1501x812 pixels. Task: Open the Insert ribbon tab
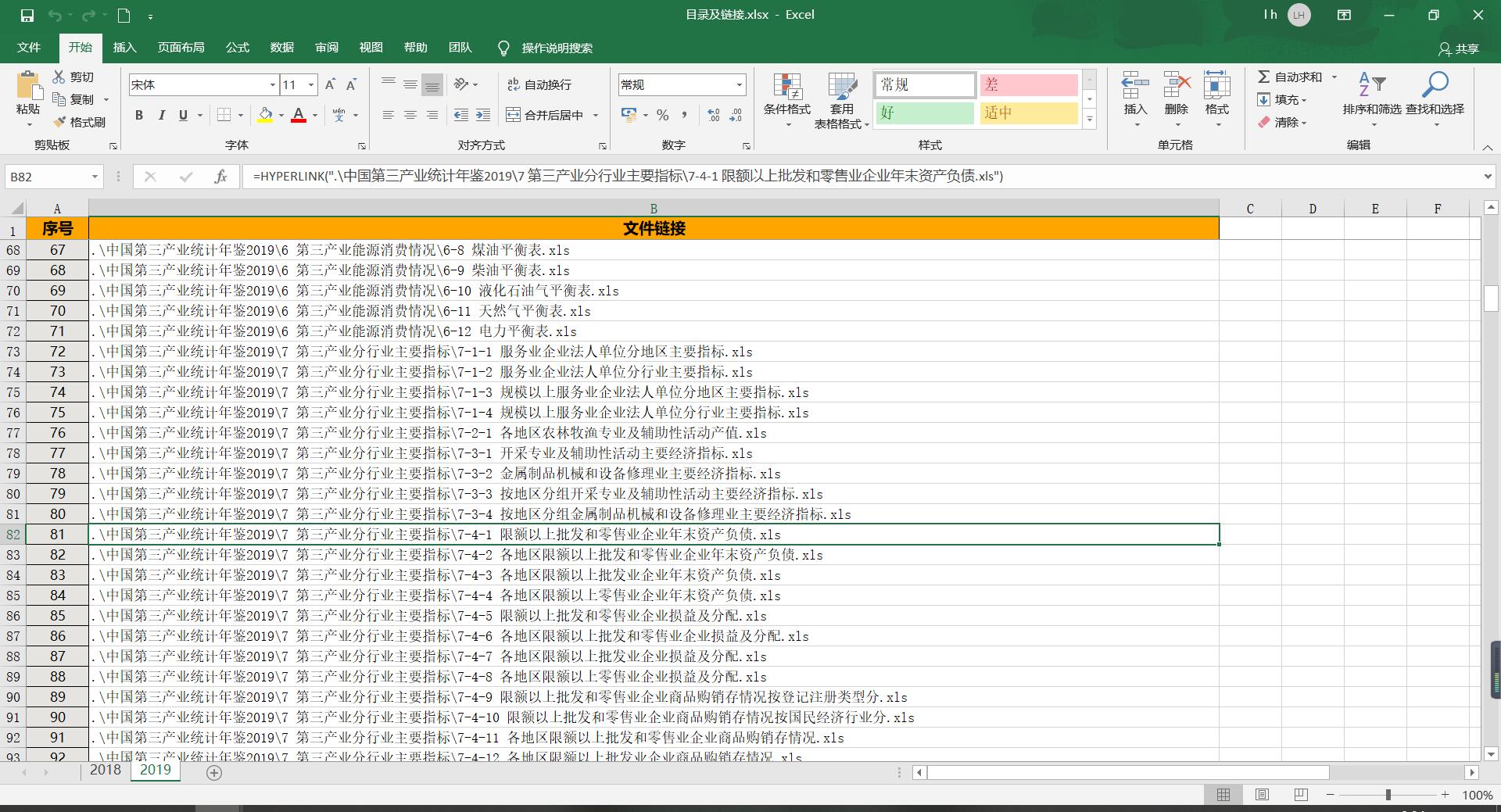[124, 48]
